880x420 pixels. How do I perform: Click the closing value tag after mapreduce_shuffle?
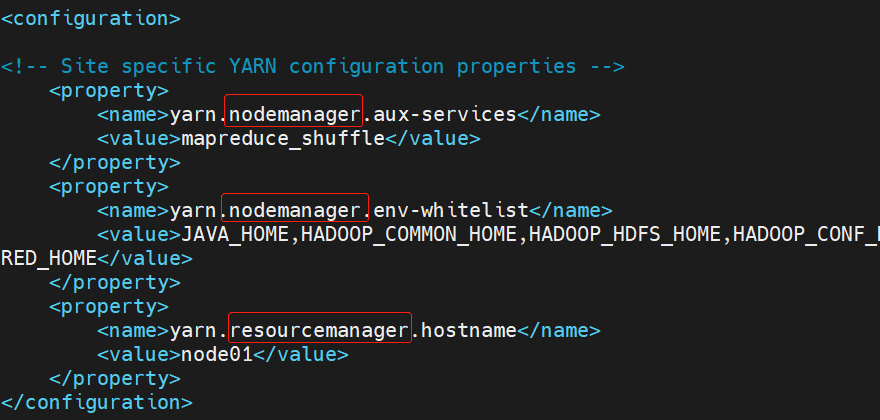(x=433, y=139)
